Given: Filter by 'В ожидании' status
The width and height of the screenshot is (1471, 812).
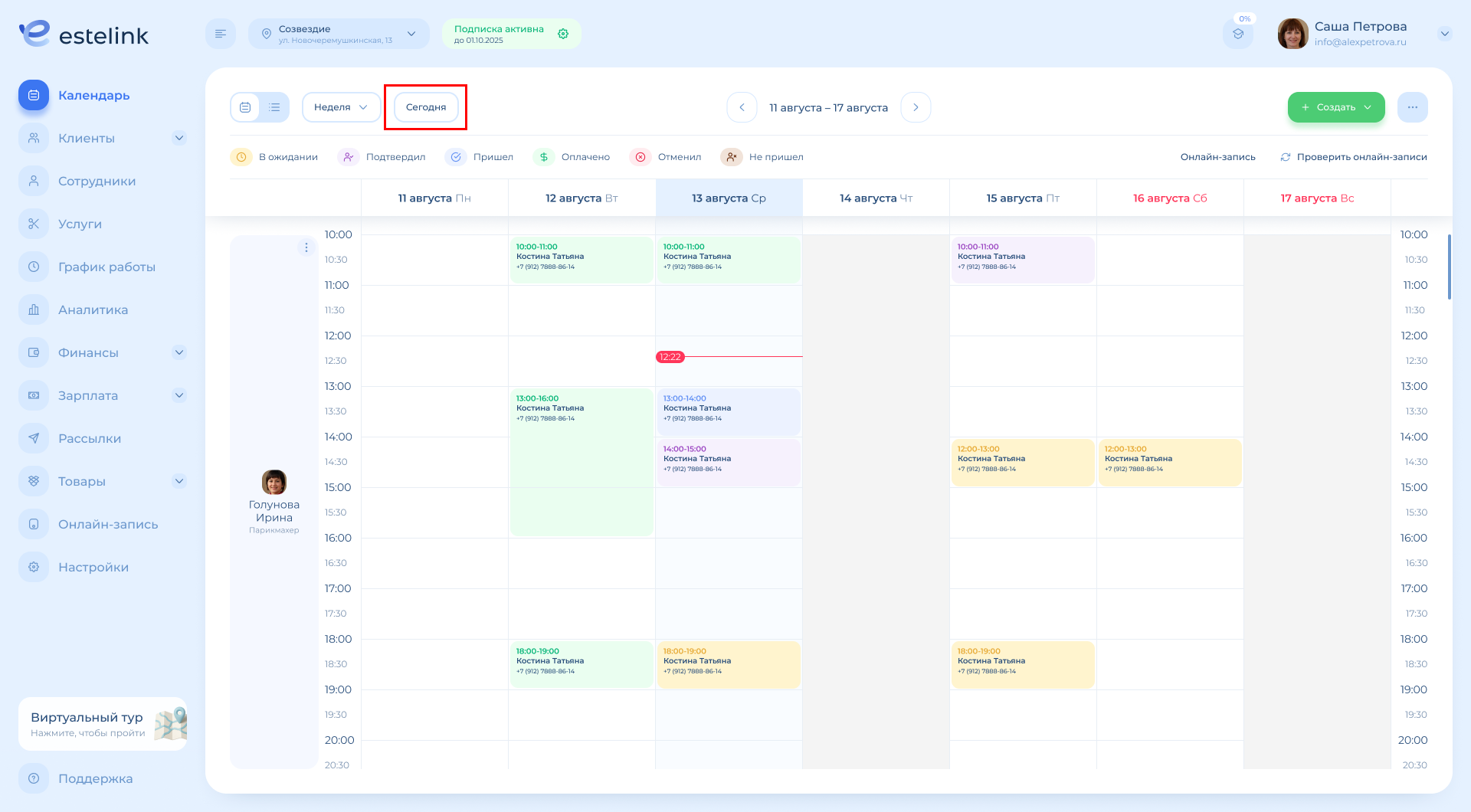Looking at the screenshot, I should click(x=274, y=157).
